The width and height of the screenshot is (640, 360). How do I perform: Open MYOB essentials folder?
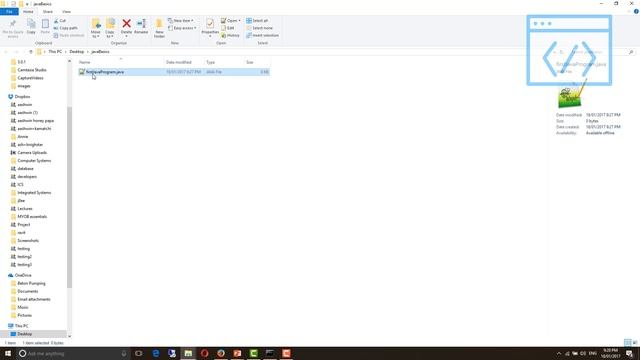[32, 217]
